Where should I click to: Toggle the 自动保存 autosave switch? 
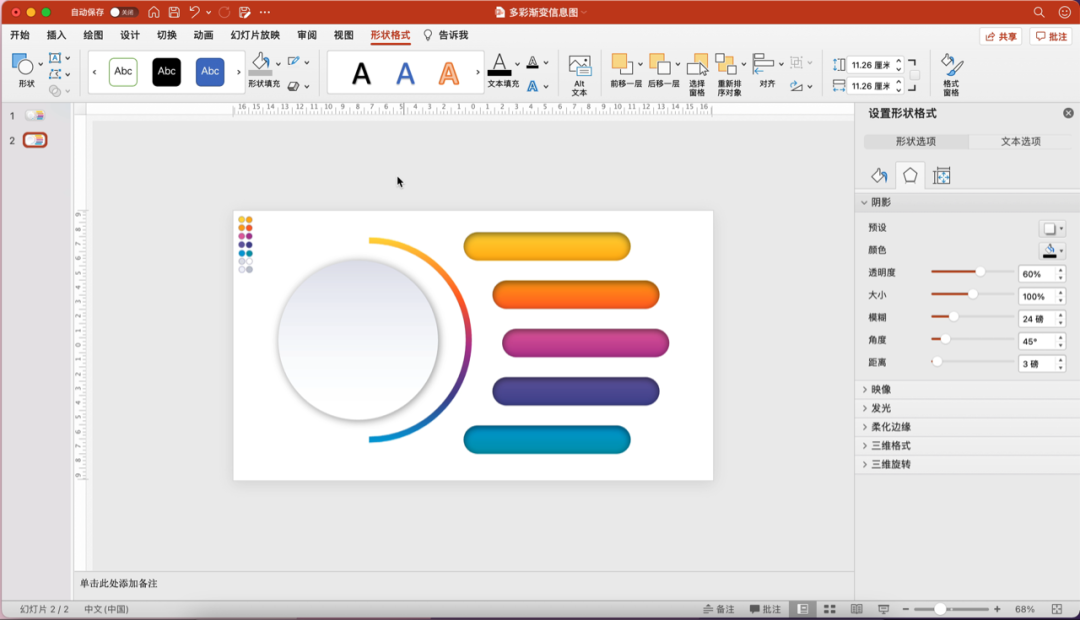[x=124, y=12]
